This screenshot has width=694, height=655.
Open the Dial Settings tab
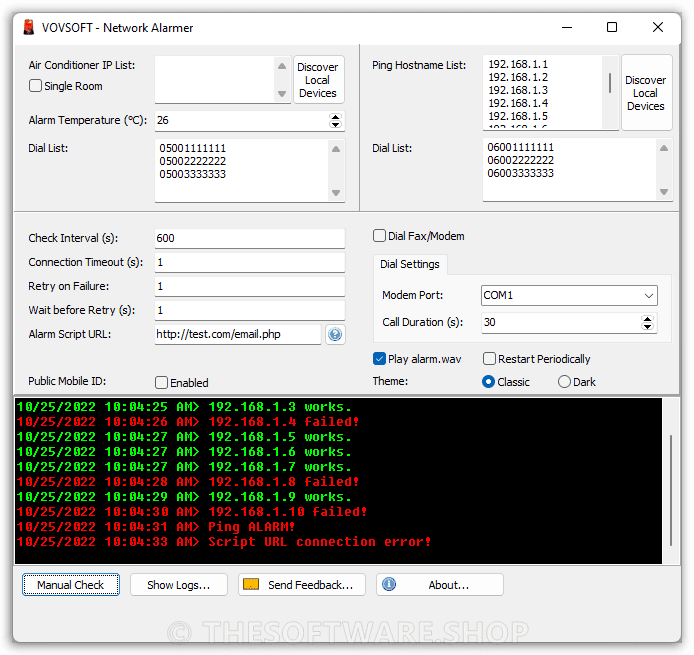pos(410,264)
